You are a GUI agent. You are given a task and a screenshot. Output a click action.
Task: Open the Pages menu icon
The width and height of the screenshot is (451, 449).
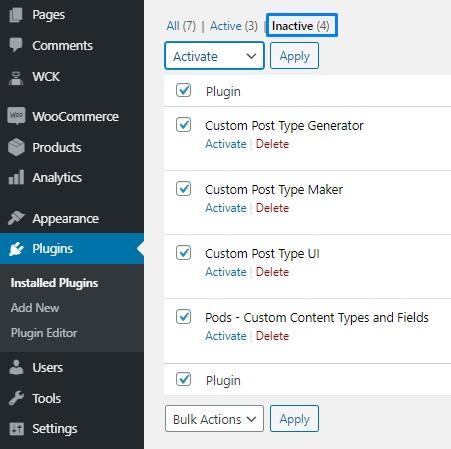point(16,15)
